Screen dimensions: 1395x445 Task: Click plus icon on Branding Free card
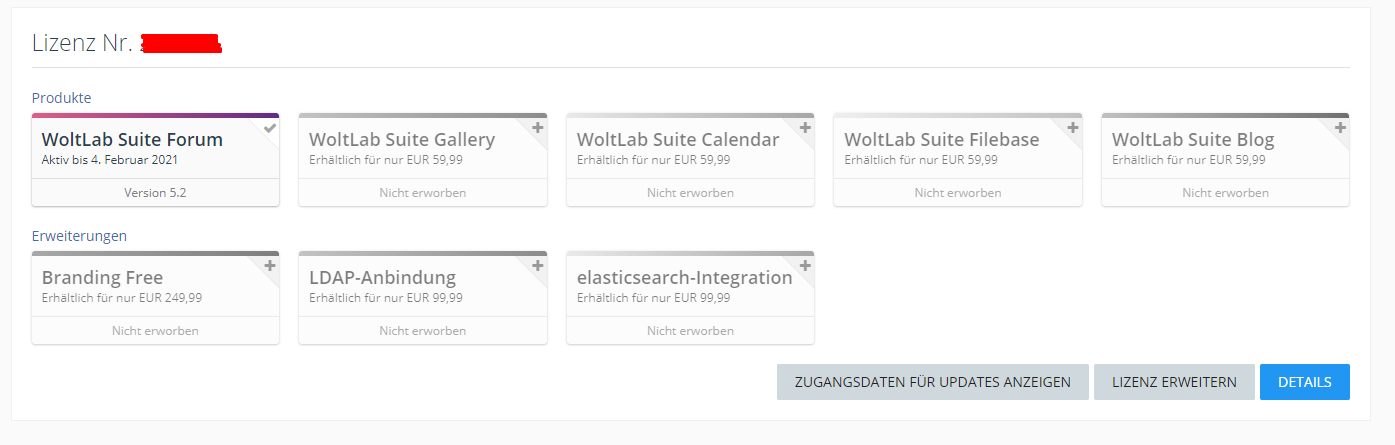270,266
